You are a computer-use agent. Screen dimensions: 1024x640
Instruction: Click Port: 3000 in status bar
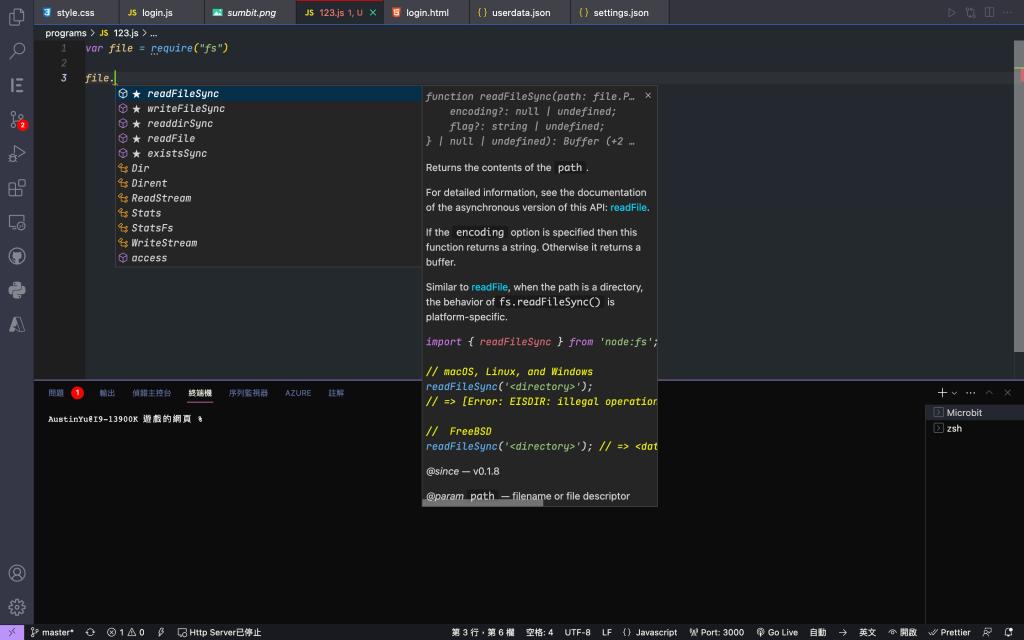pos(716,632)
